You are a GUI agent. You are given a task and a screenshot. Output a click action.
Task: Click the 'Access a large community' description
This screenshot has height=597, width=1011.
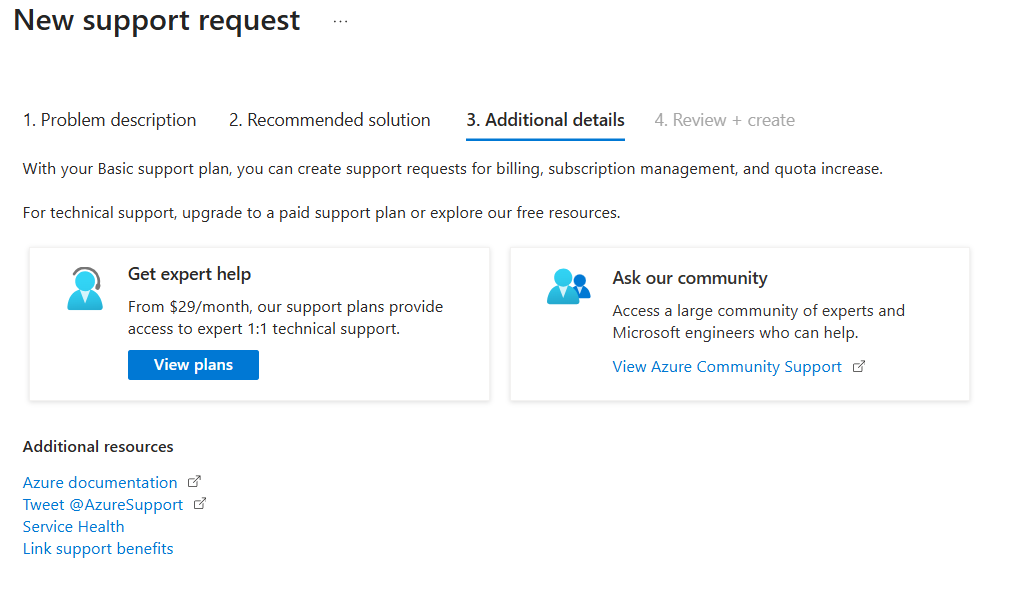759,322
